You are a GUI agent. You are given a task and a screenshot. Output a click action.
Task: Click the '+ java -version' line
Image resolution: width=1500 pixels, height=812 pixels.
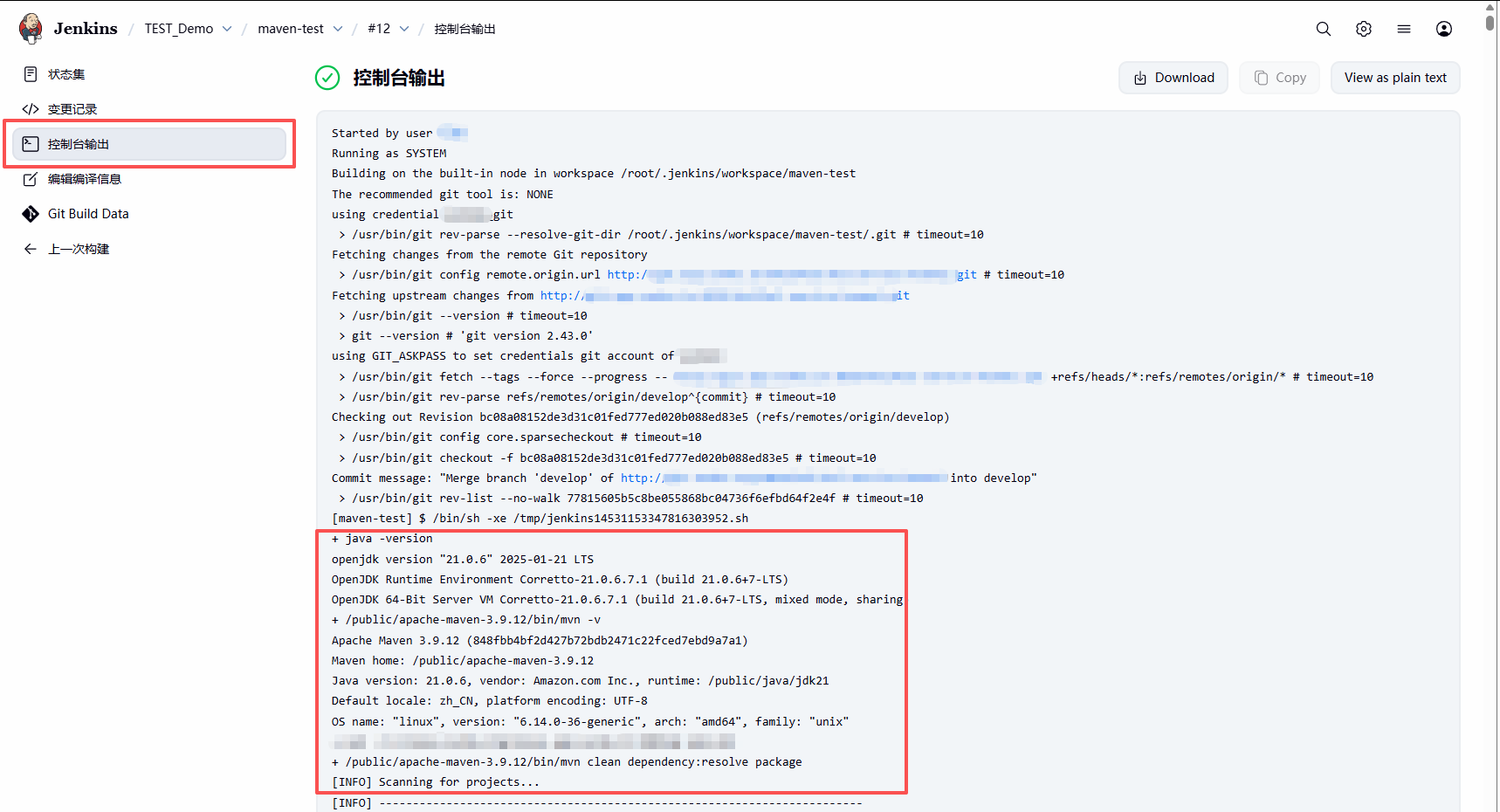382,539
